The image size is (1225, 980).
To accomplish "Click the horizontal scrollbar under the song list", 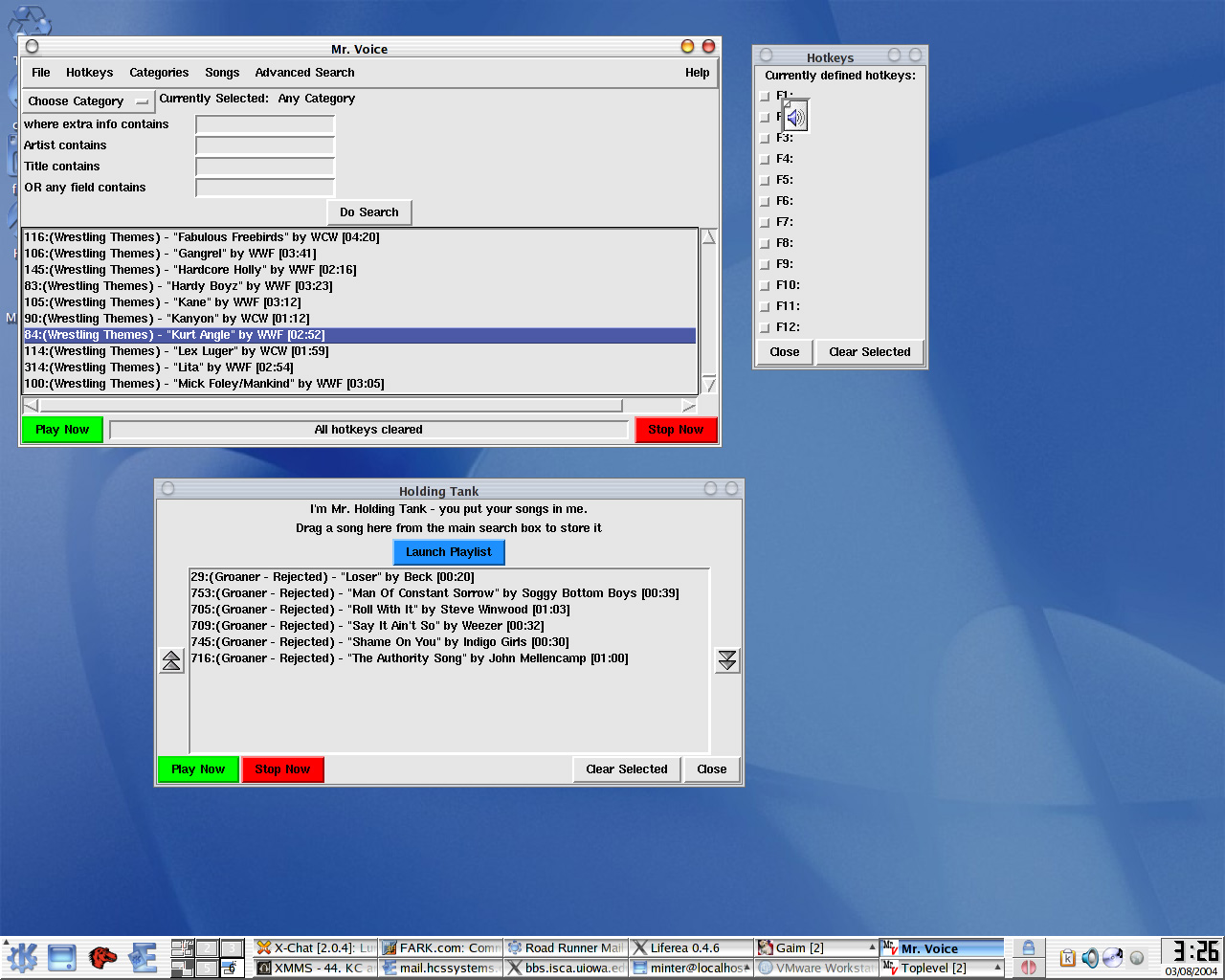I will tap(330, 406).
